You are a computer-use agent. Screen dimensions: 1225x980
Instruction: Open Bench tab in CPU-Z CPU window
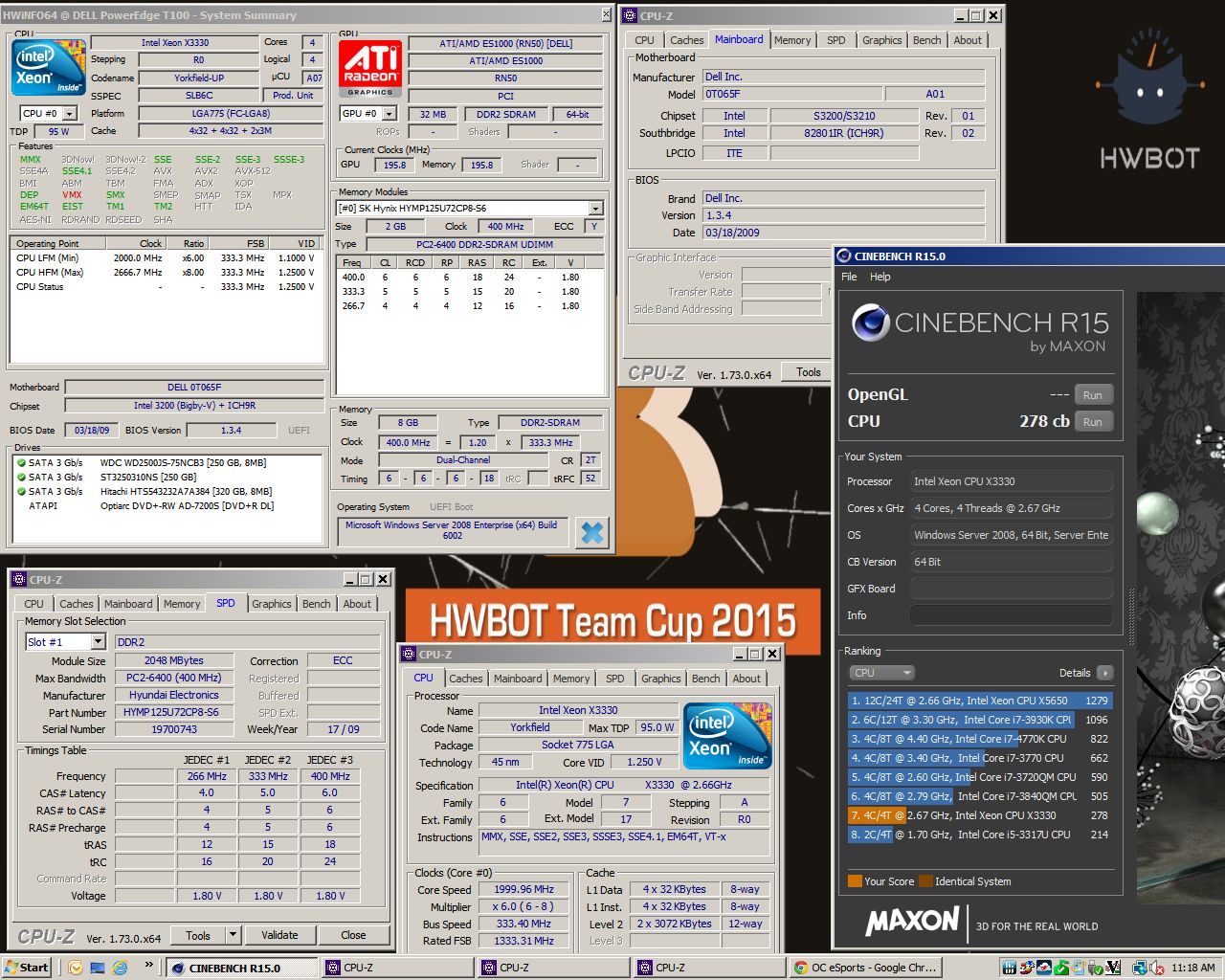tap(706, 679)
